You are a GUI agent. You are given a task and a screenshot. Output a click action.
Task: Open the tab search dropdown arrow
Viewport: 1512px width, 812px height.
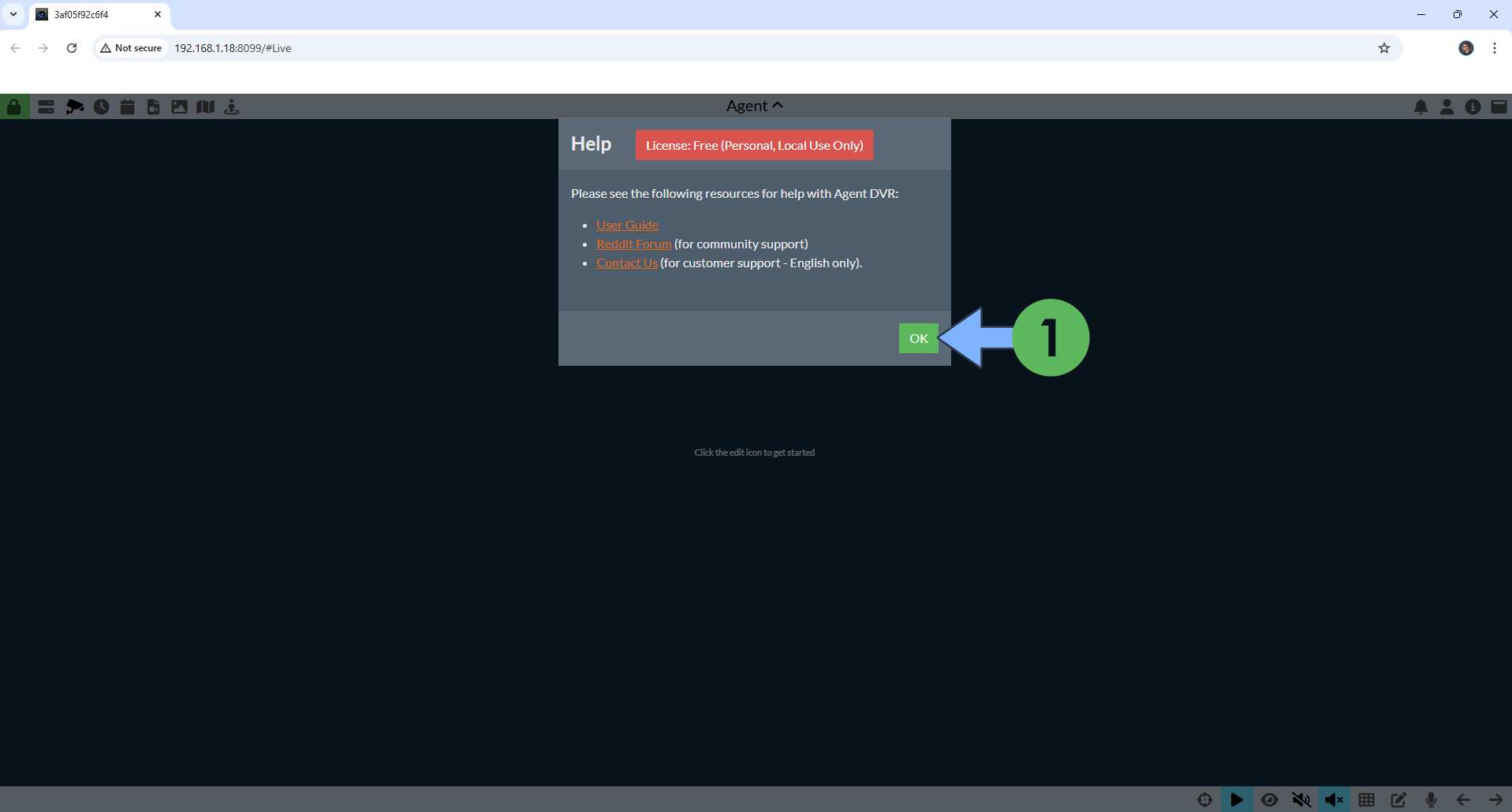(x=13, y=14)
